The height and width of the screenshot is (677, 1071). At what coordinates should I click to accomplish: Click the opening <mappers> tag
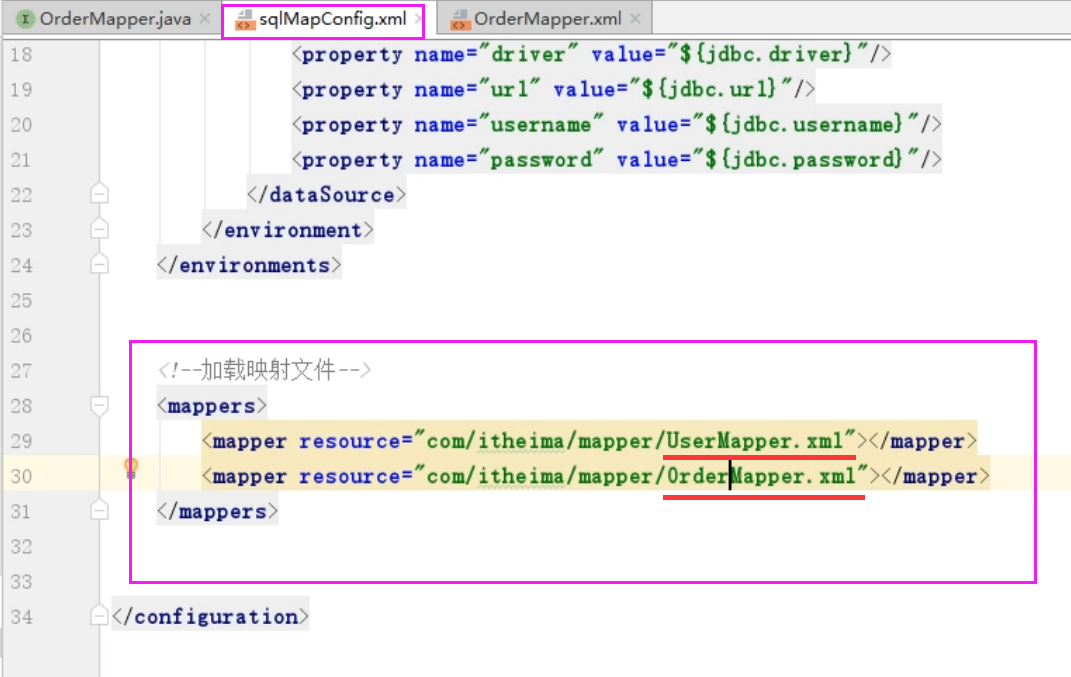pyautogui.click(x=212, y=406)
